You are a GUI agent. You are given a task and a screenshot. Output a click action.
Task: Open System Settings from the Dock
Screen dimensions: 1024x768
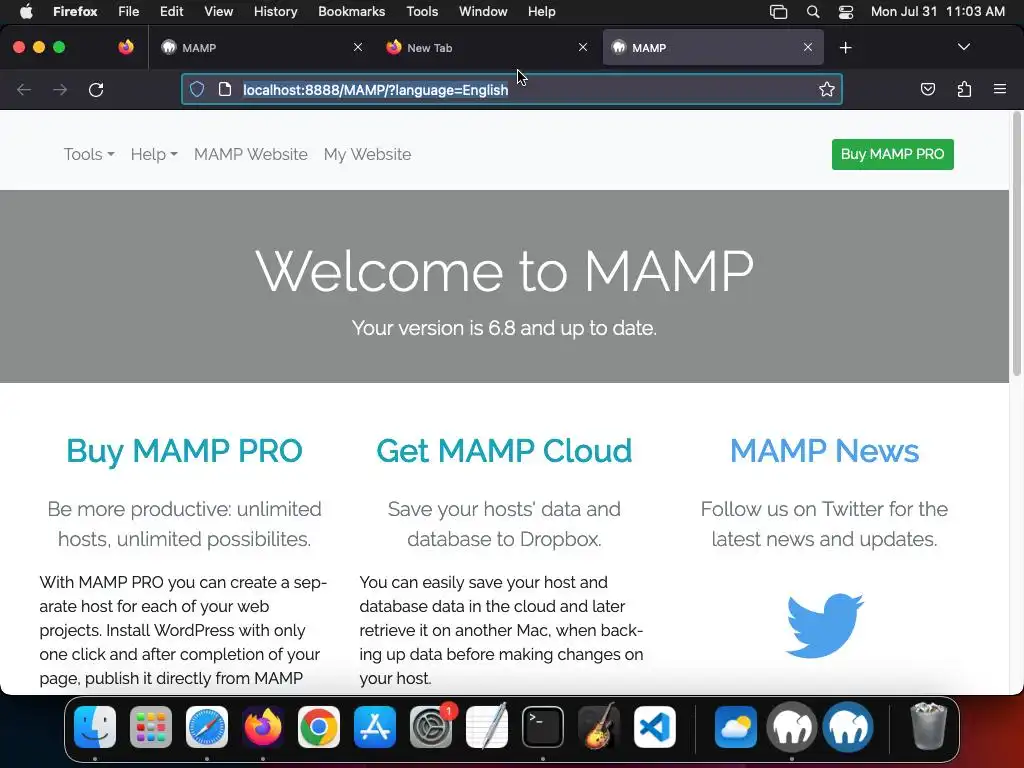click(x=431, y=727)
